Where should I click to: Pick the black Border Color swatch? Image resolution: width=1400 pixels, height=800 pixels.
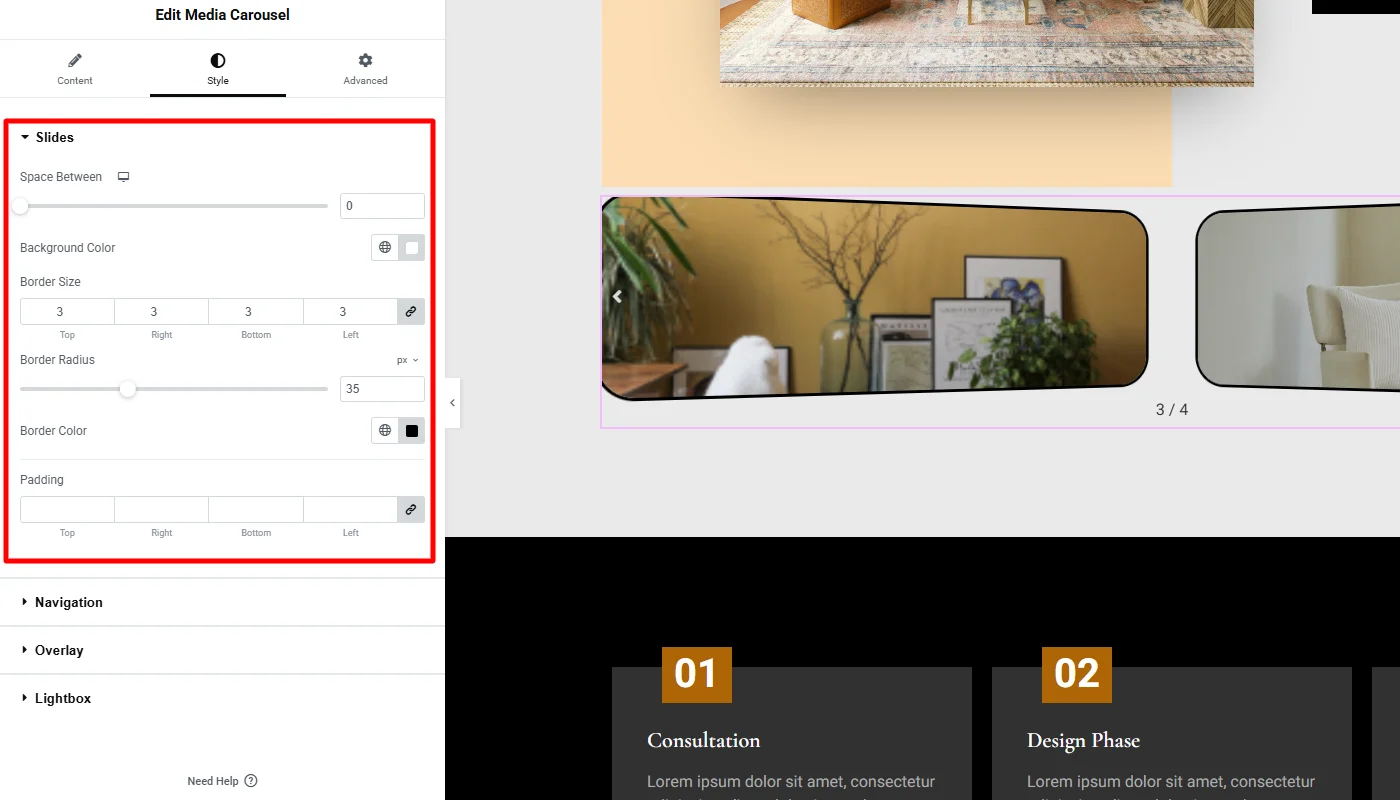point(412,430)
